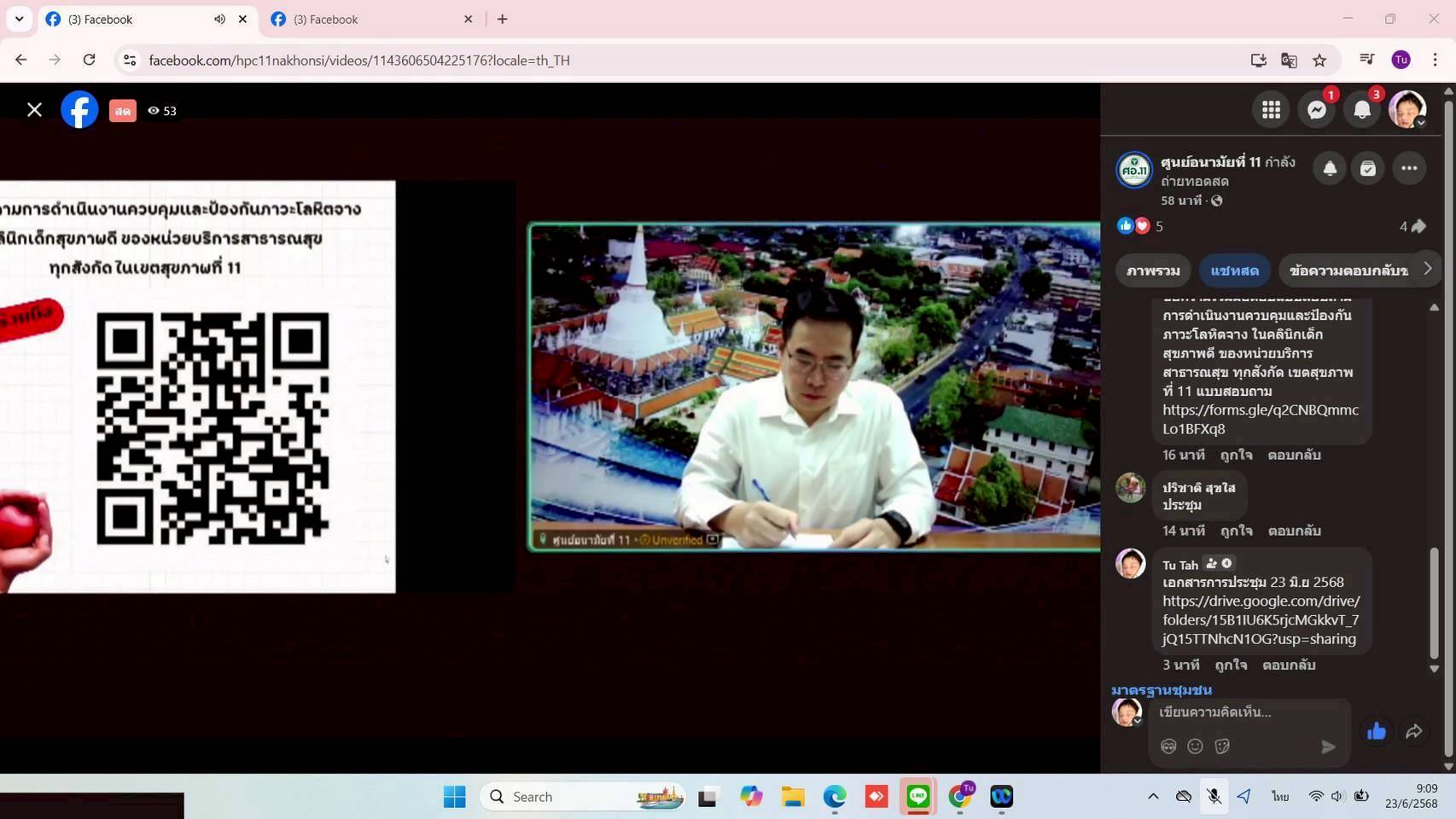The width and height of the screenshot is (1456, 819).
Task: Reload the current page
Action: coord(89,60)
